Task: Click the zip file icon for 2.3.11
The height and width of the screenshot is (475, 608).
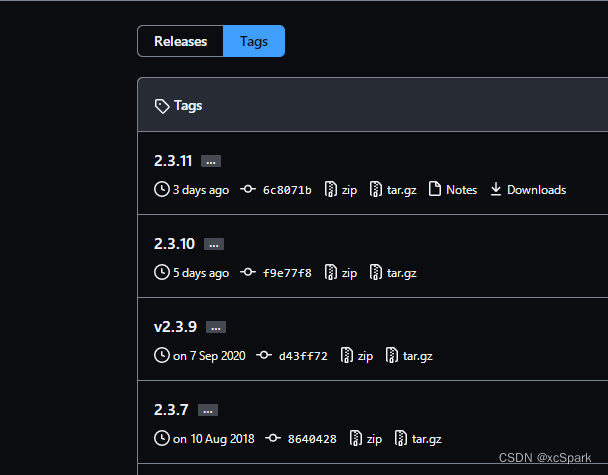Action: [x=330, y=189]
